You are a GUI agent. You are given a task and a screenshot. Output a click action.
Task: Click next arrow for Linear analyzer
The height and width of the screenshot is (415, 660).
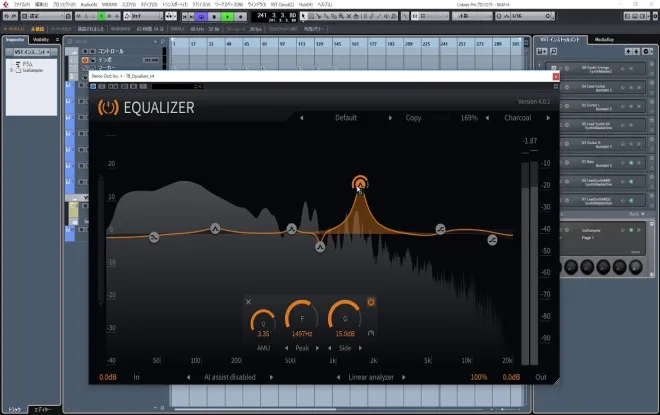(404, 377)
